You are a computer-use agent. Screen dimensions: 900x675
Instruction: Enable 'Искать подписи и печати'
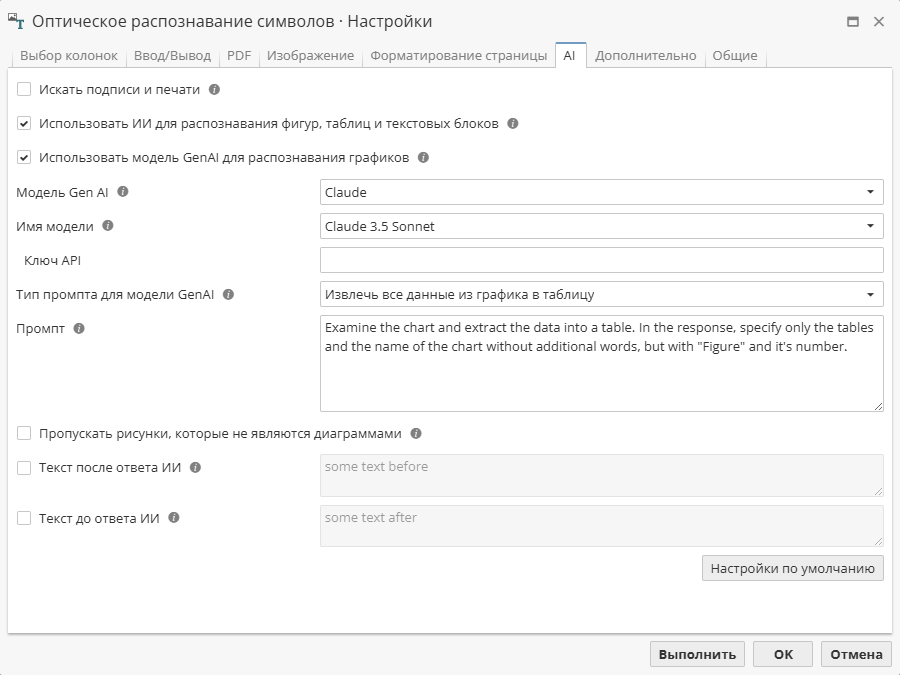pos(24,90)
